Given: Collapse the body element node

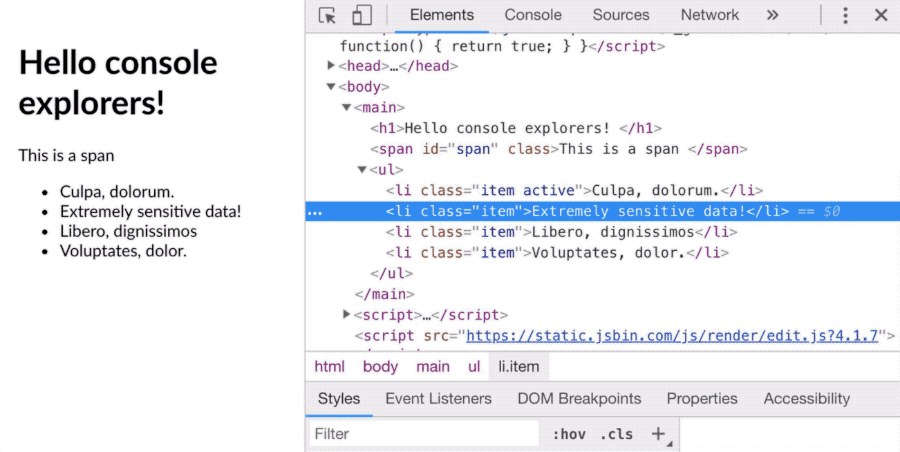Looking at the screenshot, I should click(x=332, y=87).
